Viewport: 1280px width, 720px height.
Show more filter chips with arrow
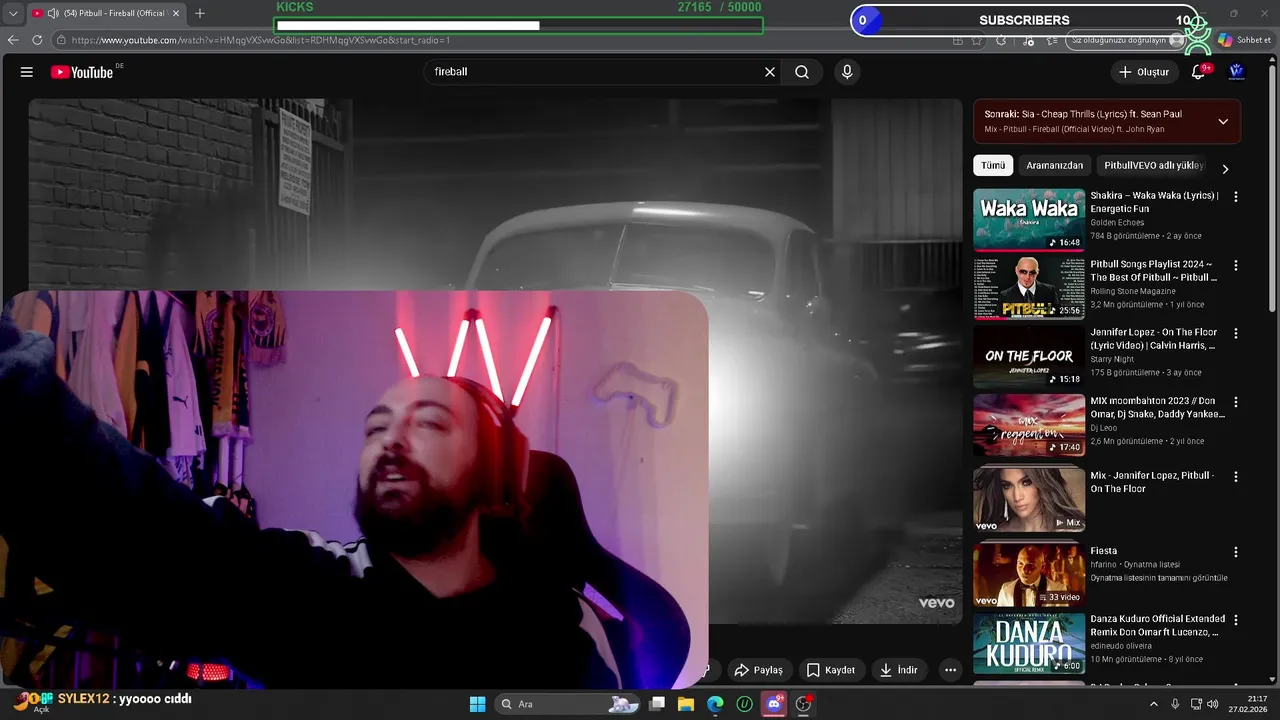1225,169
